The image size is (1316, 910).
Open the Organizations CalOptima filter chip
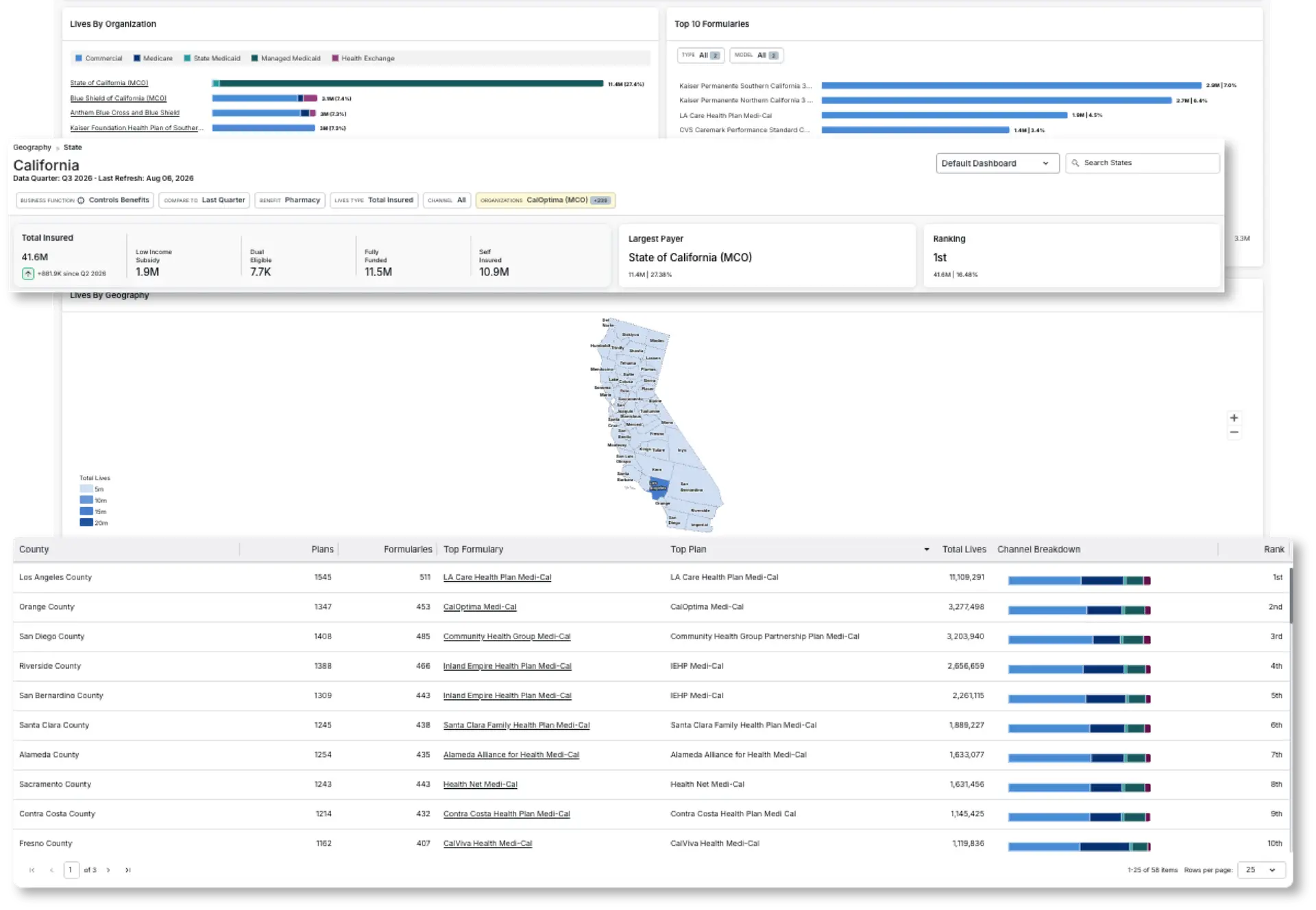pos(545,200)
